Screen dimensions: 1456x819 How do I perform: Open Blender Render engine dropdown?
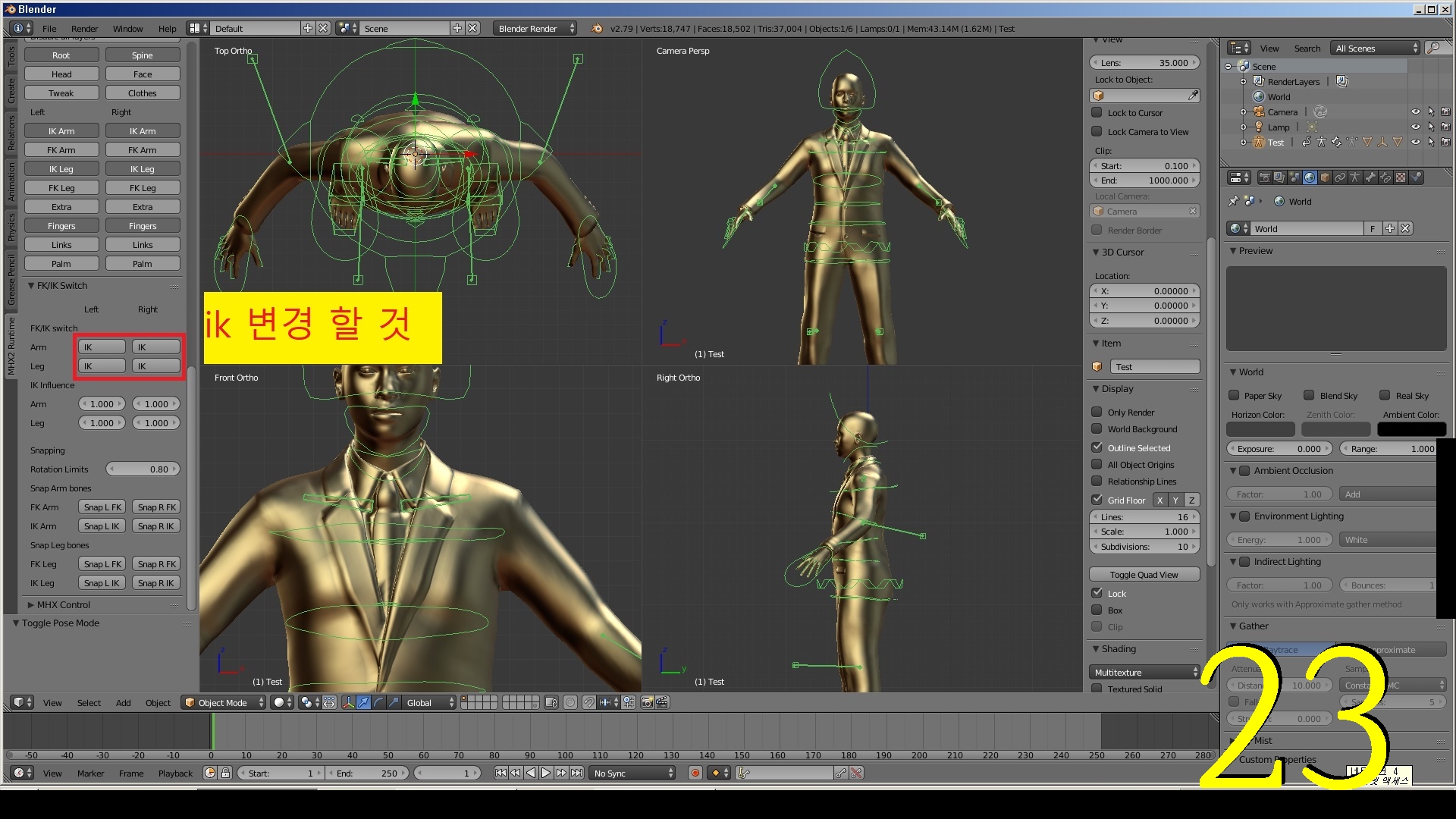coord(535,28)
